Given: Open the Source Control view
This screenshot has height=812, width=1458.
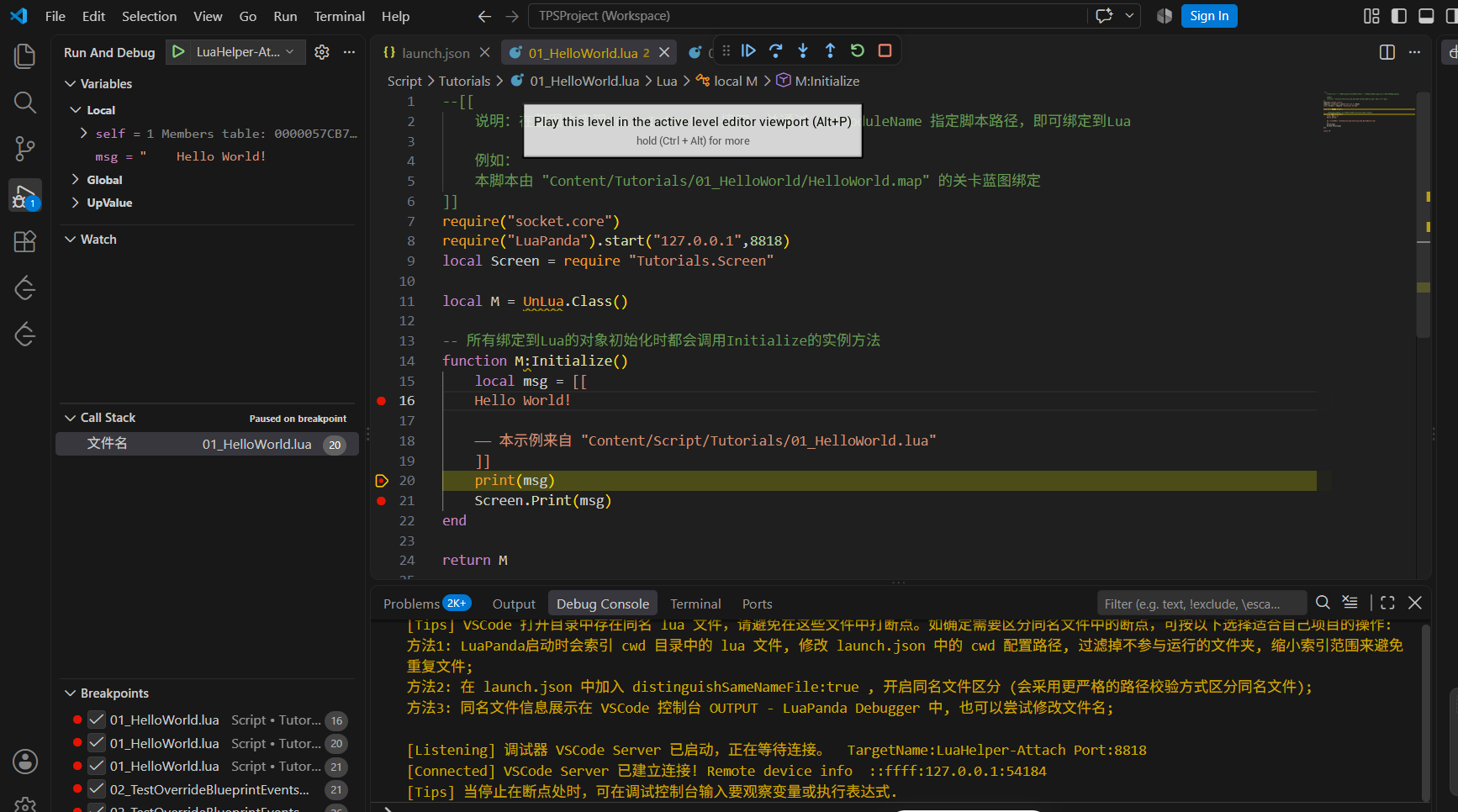Looking at the screenshot, I should pyautogui.click(x=25, y=149).
